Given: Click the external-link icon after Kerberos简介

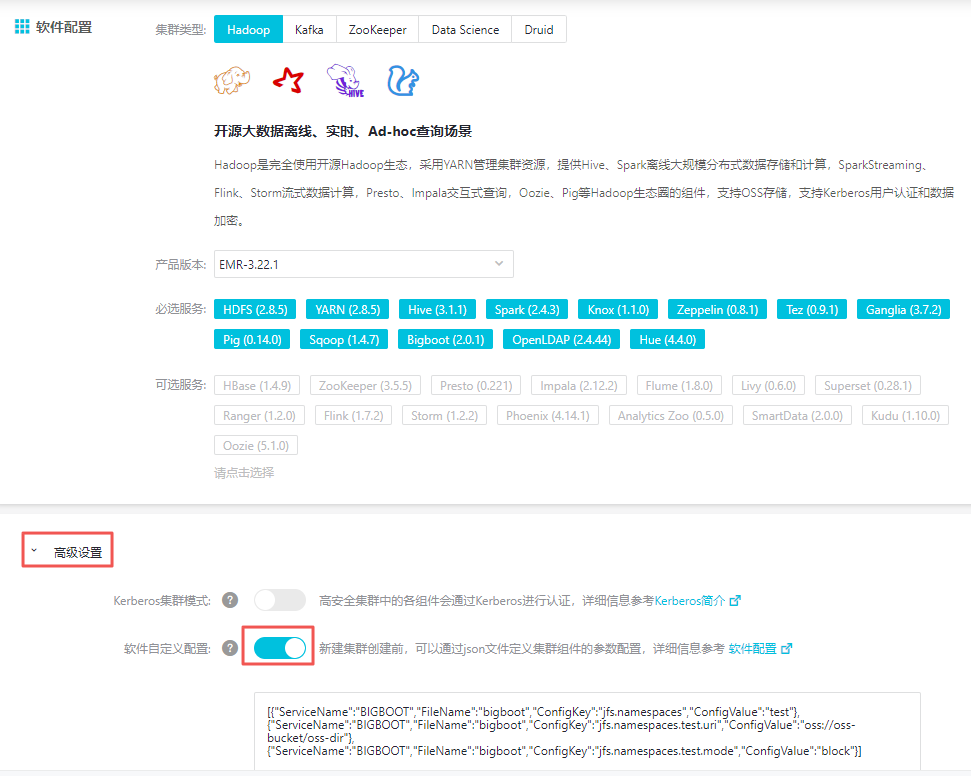Looking at the screenshot, I should pyautogui.click(x=735, y=600).
